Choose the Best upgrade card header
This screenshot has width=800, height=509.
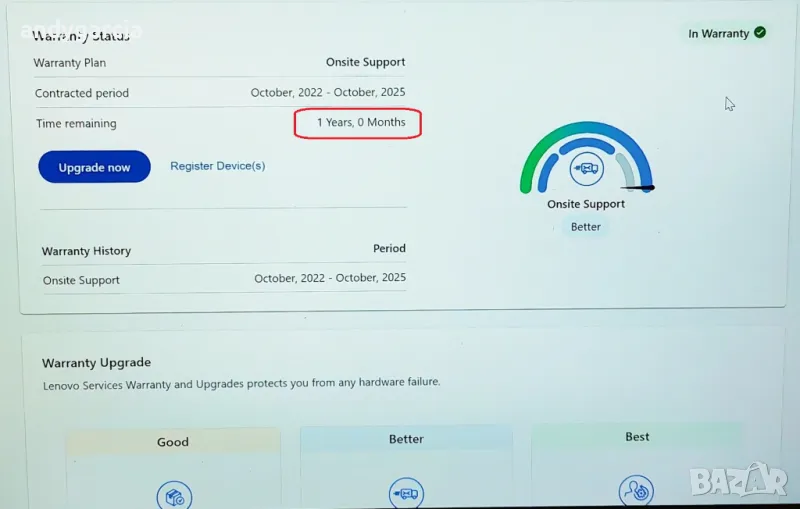click(x=637, y=437)
